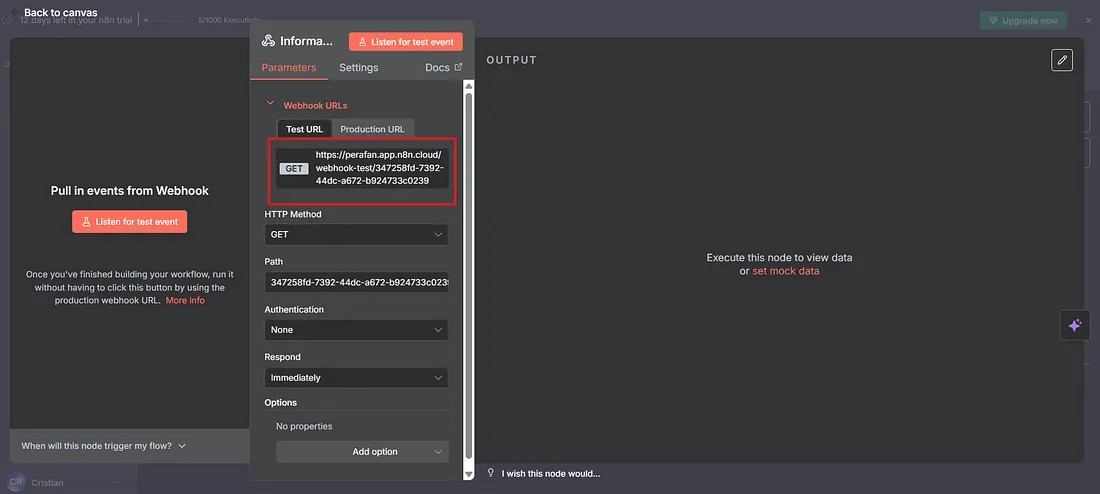Click the Path input field
Viewport: 1100px width, 494px height.
point(356,283)
